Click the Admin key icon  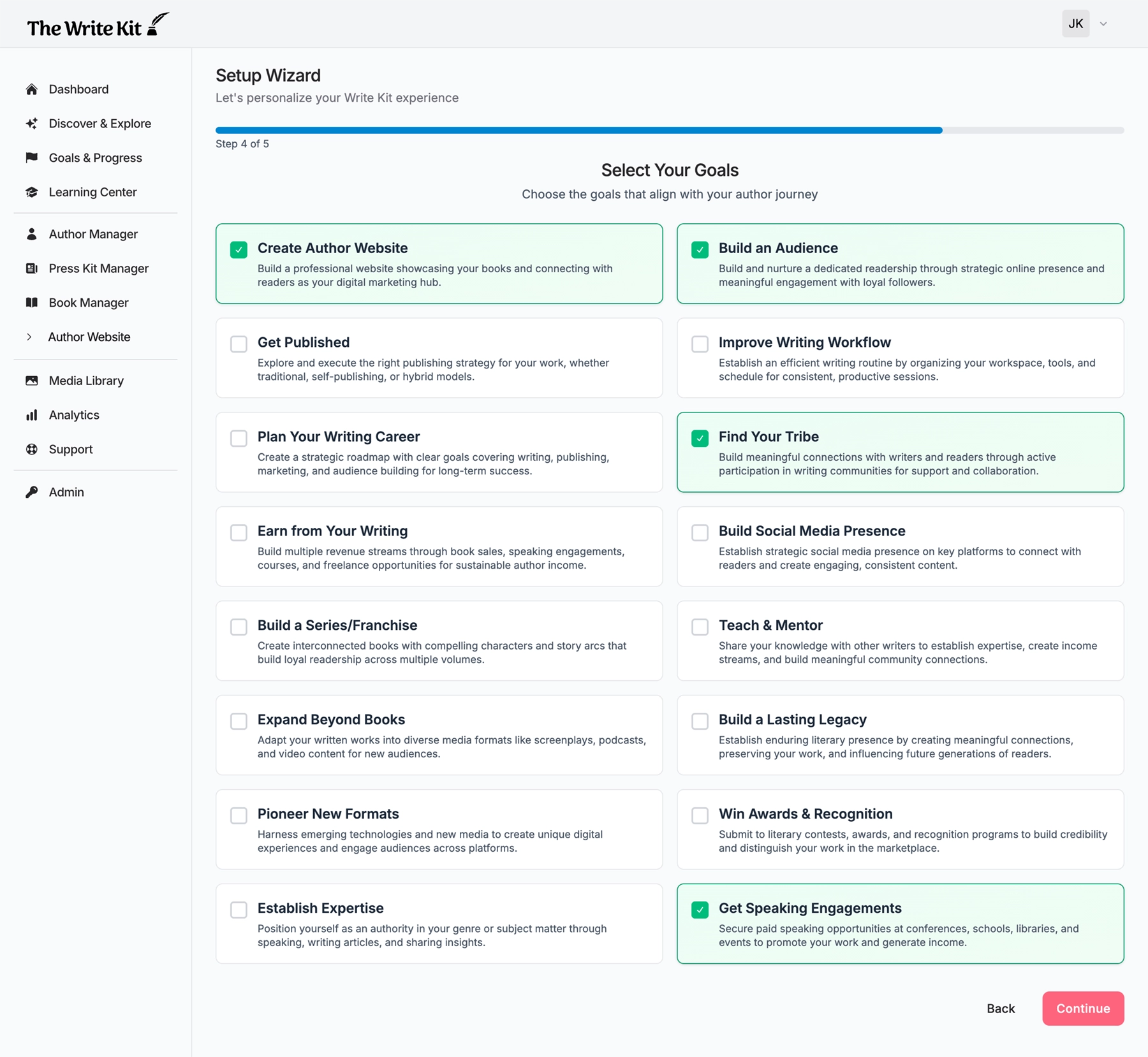[x=31, y=492]
